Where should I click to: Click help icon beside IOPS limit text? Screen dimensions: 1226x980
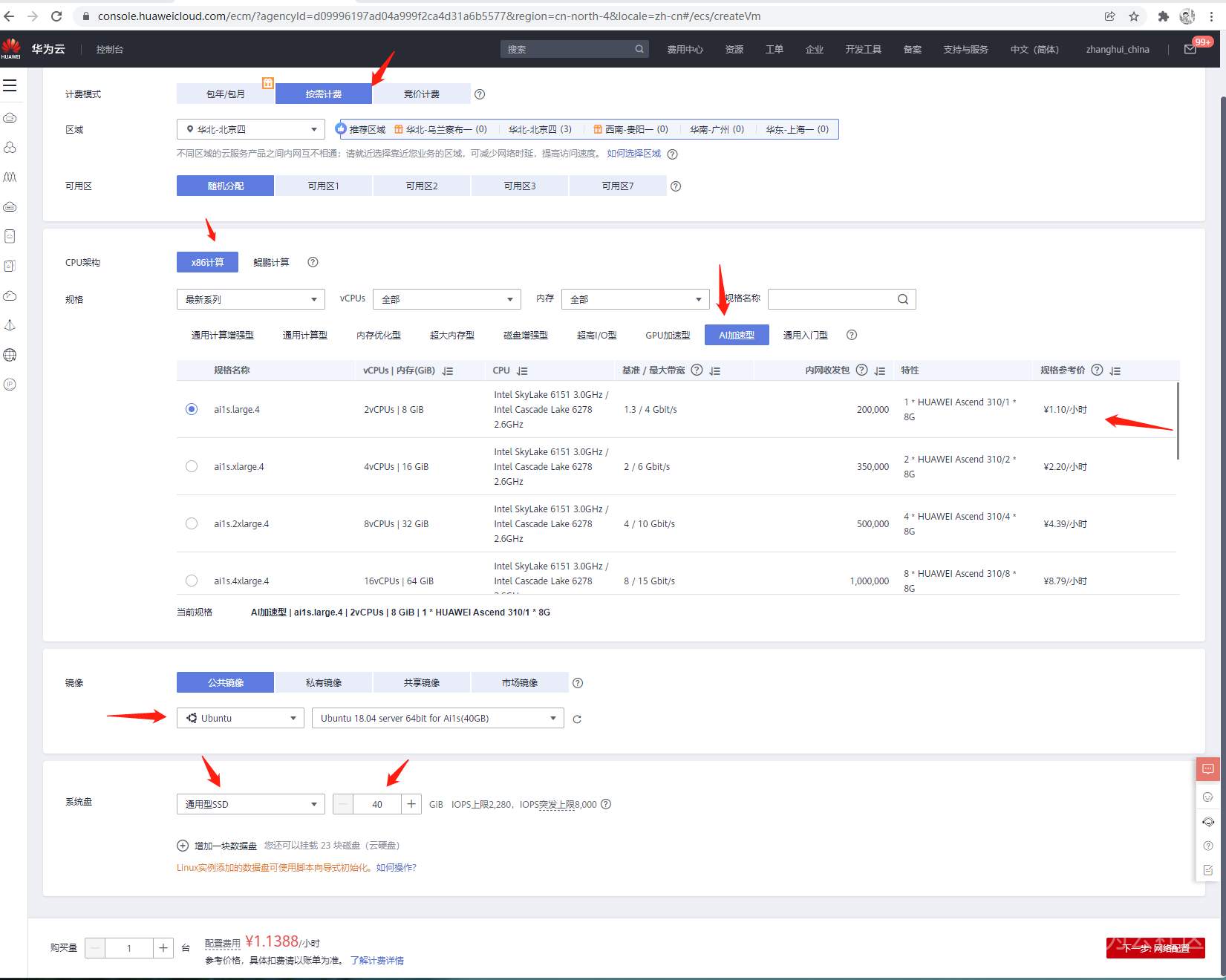click(606, 804)
